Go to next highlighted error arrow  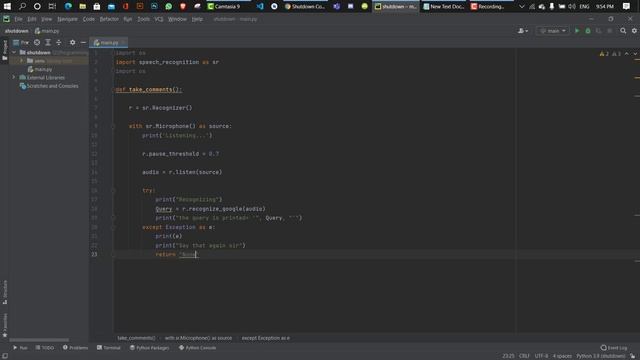pyautogui.click(x=635, y=54)
